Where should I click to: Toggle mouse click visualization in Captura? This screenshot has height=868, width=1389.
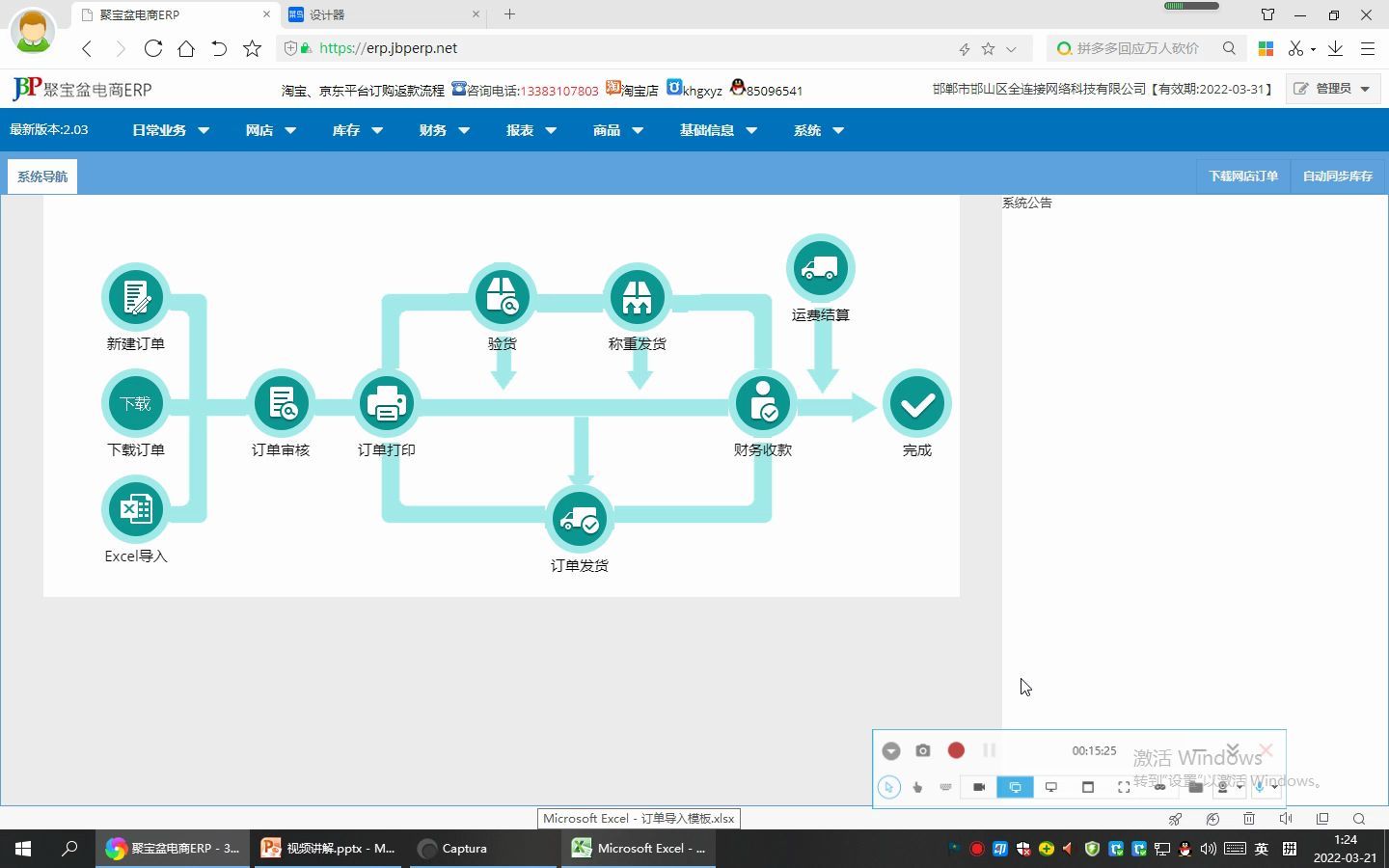[917, 787]
